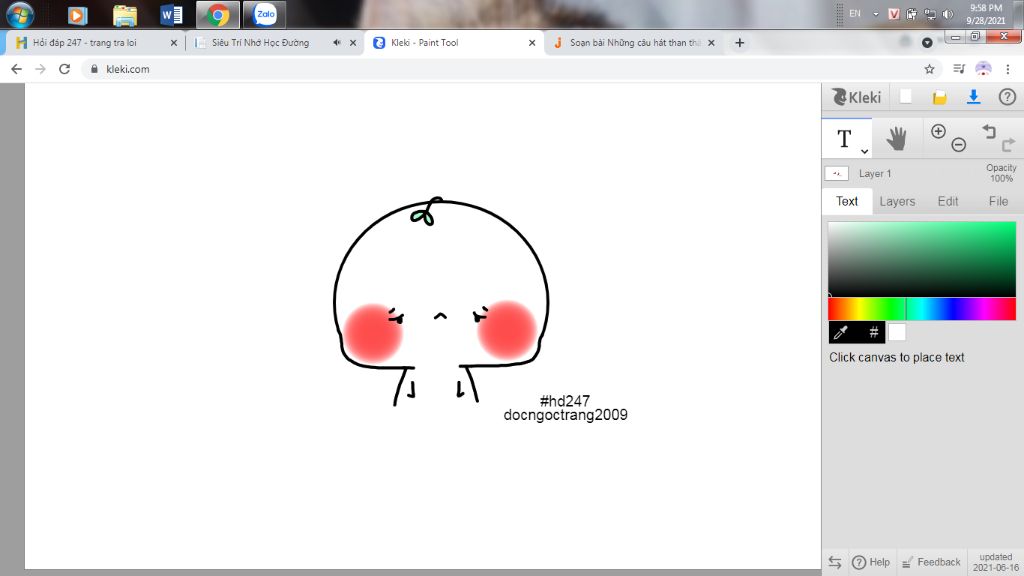This screenshot has height=576, width=1024.
Task: Switch to the File panel tab
Action: pos(998,201)
